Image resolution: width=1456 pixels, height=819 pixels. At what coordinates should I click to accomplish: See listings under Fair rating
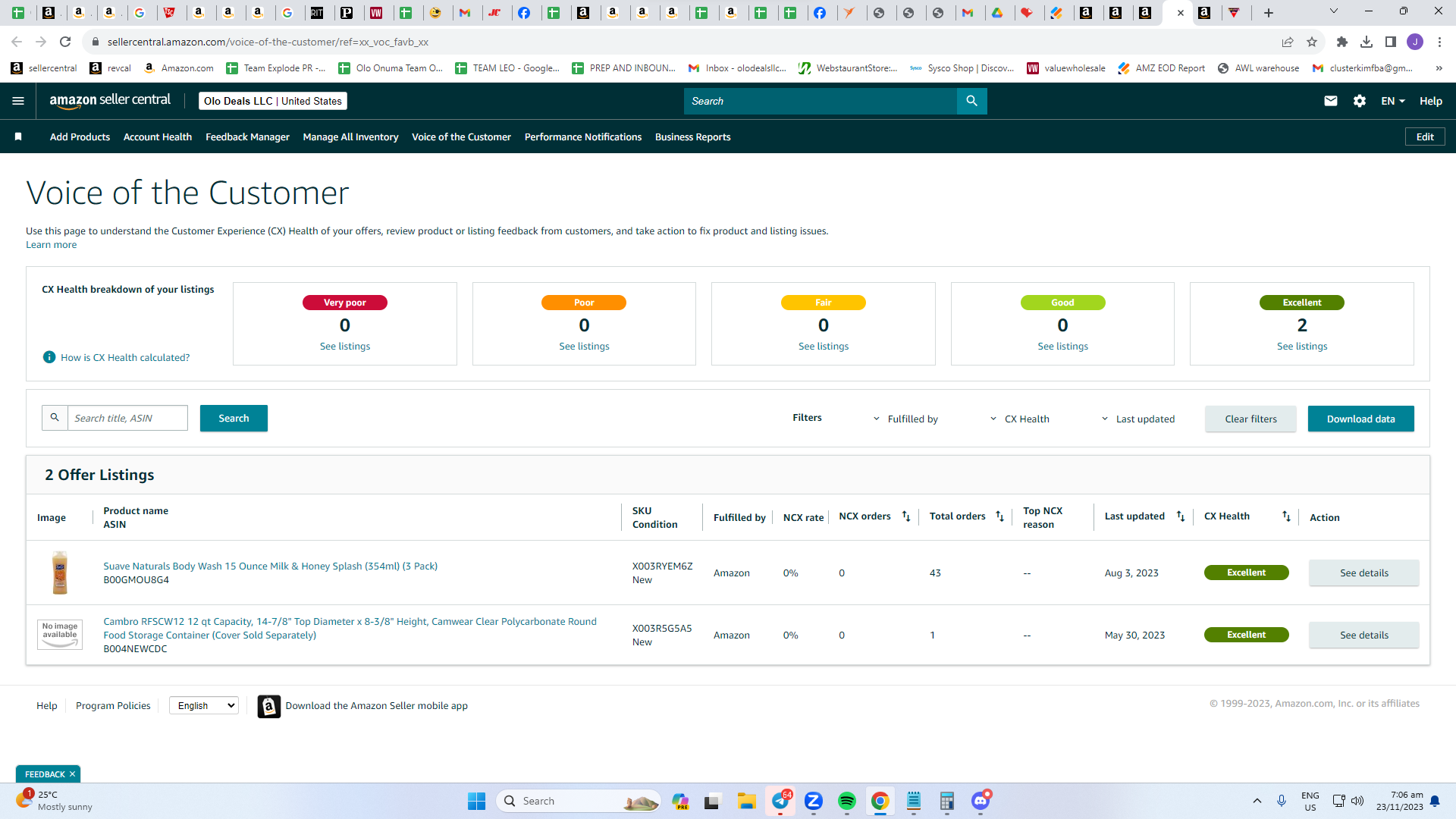pyautogui.click(x=824, y=346)
